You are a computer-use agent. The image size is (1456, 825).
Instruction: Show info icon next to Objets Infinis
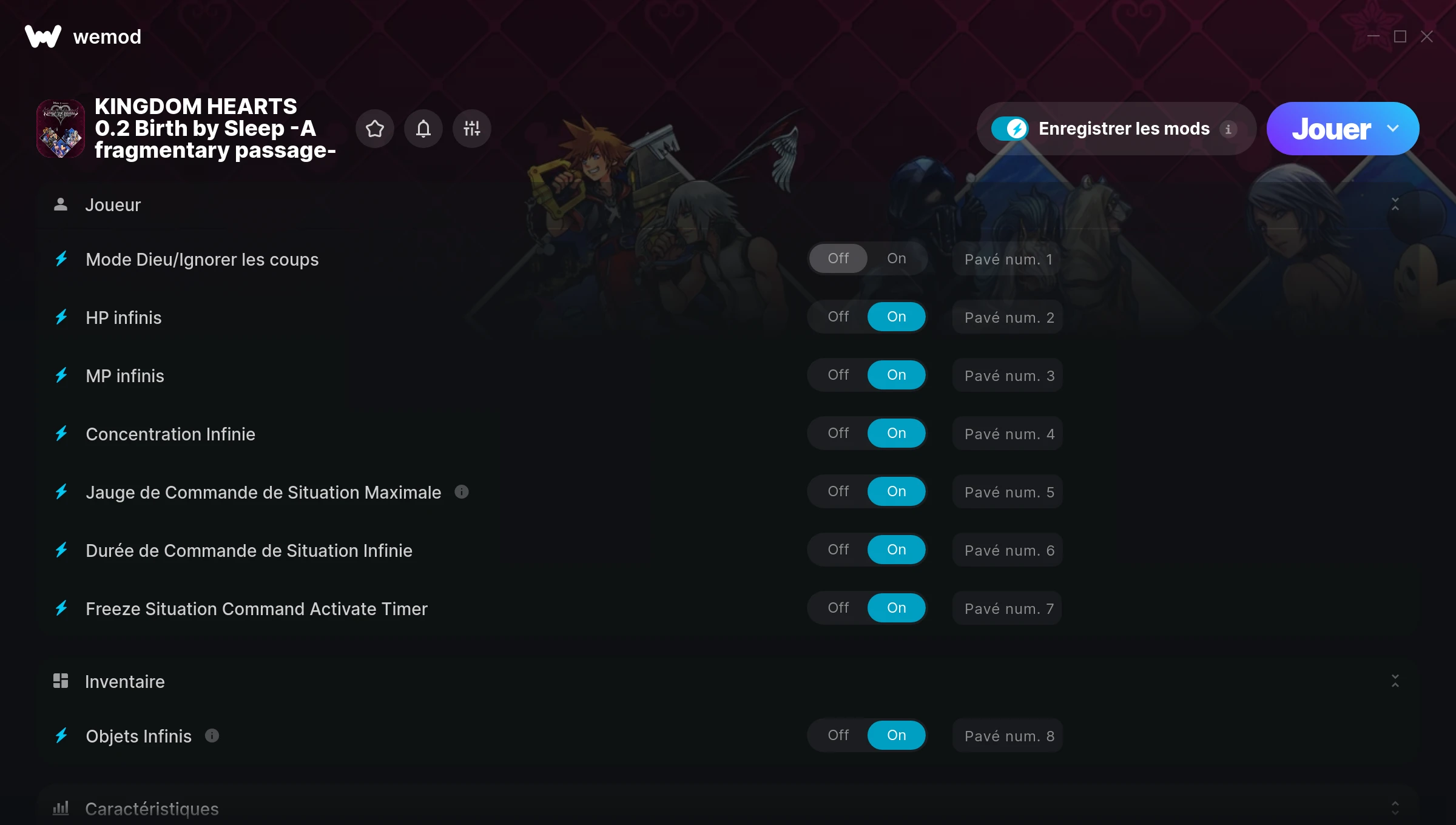pyautogui.click(x=212, y=736)
